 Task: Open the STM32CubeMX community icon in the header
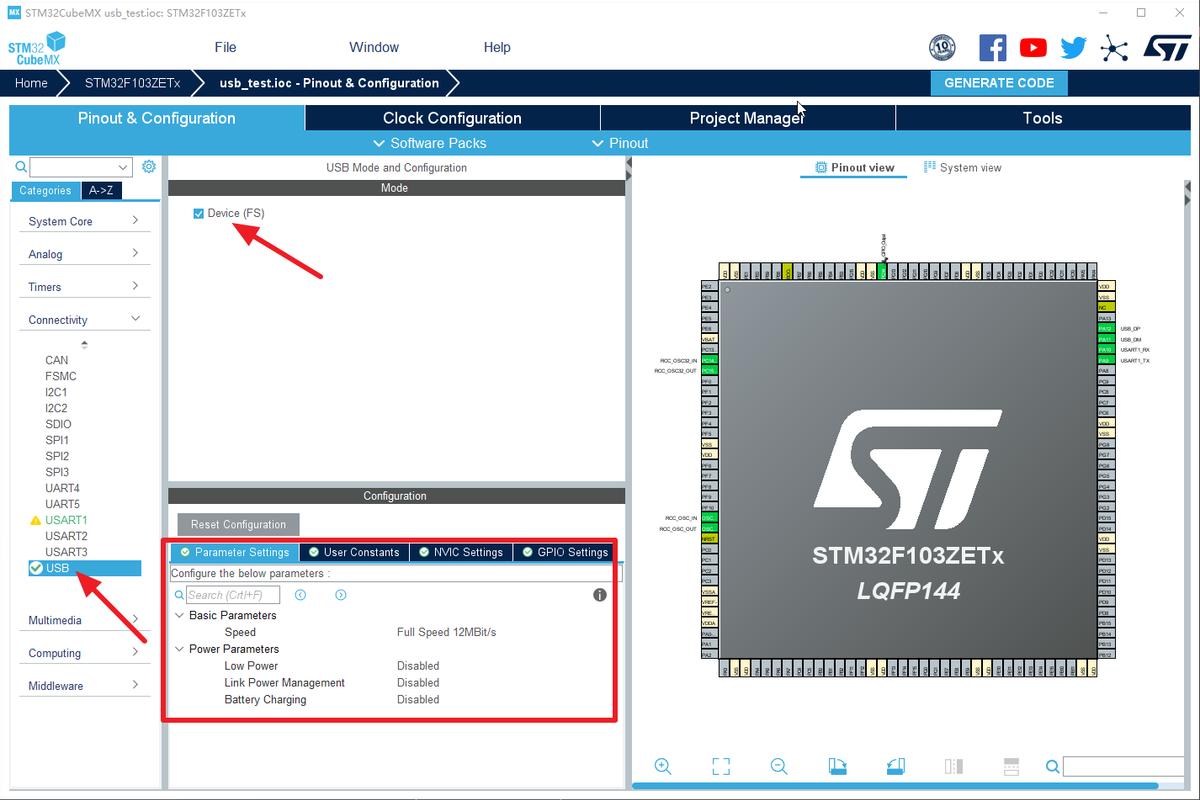1114,47
